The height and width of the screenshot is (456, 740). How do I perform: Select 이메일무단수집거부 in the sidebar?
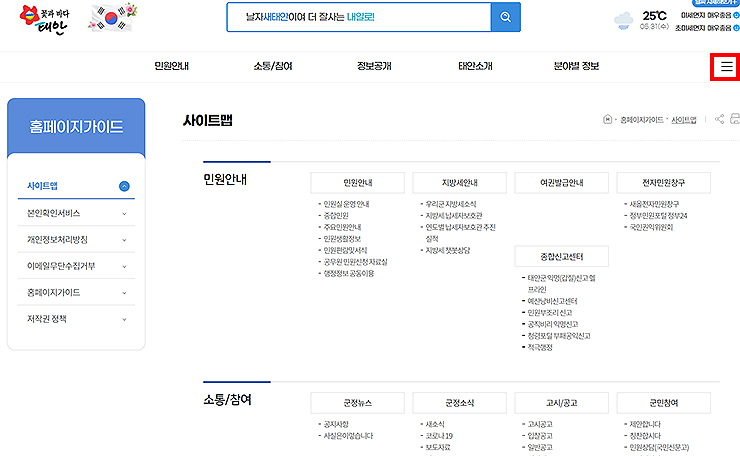(61, 266)
